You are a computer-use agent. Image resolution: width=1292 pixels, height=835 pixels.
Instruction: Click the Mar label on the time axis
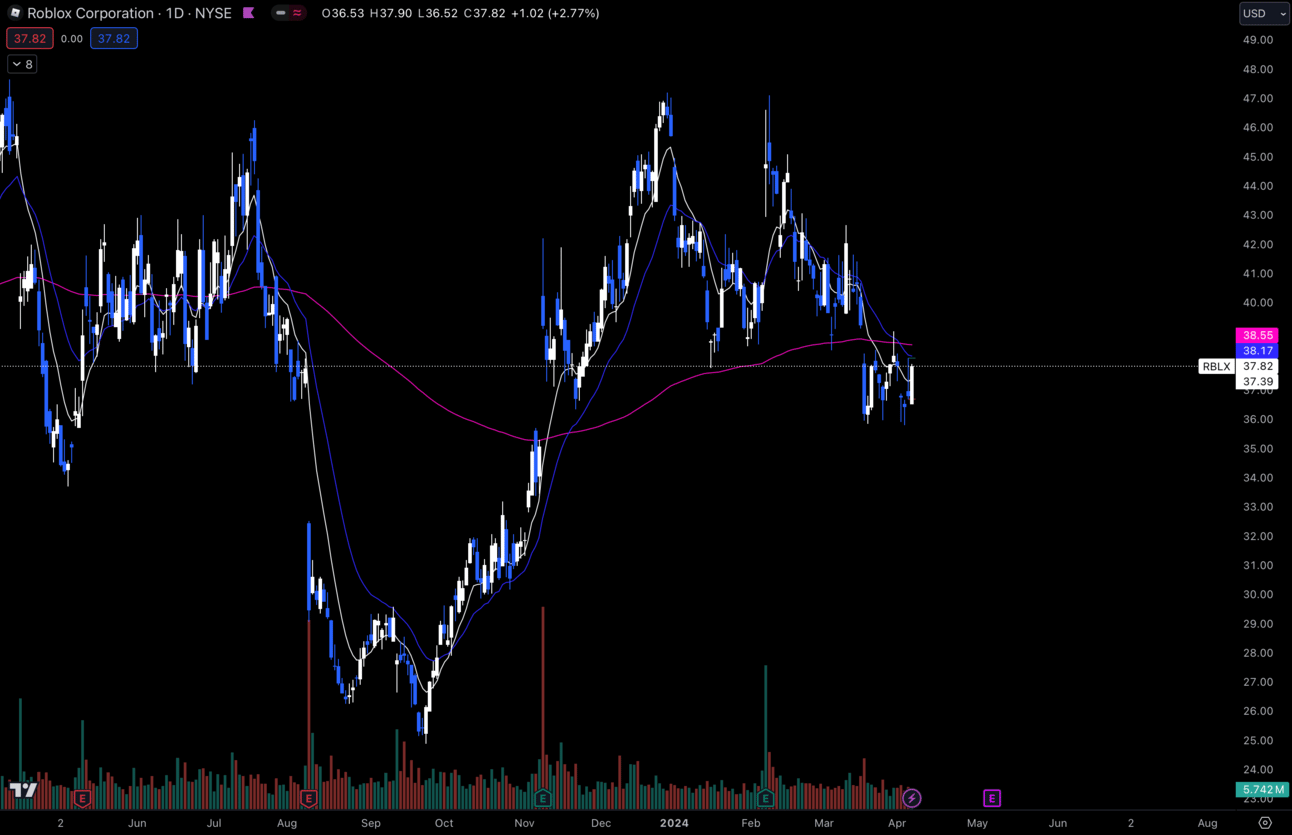pos(823,823)
